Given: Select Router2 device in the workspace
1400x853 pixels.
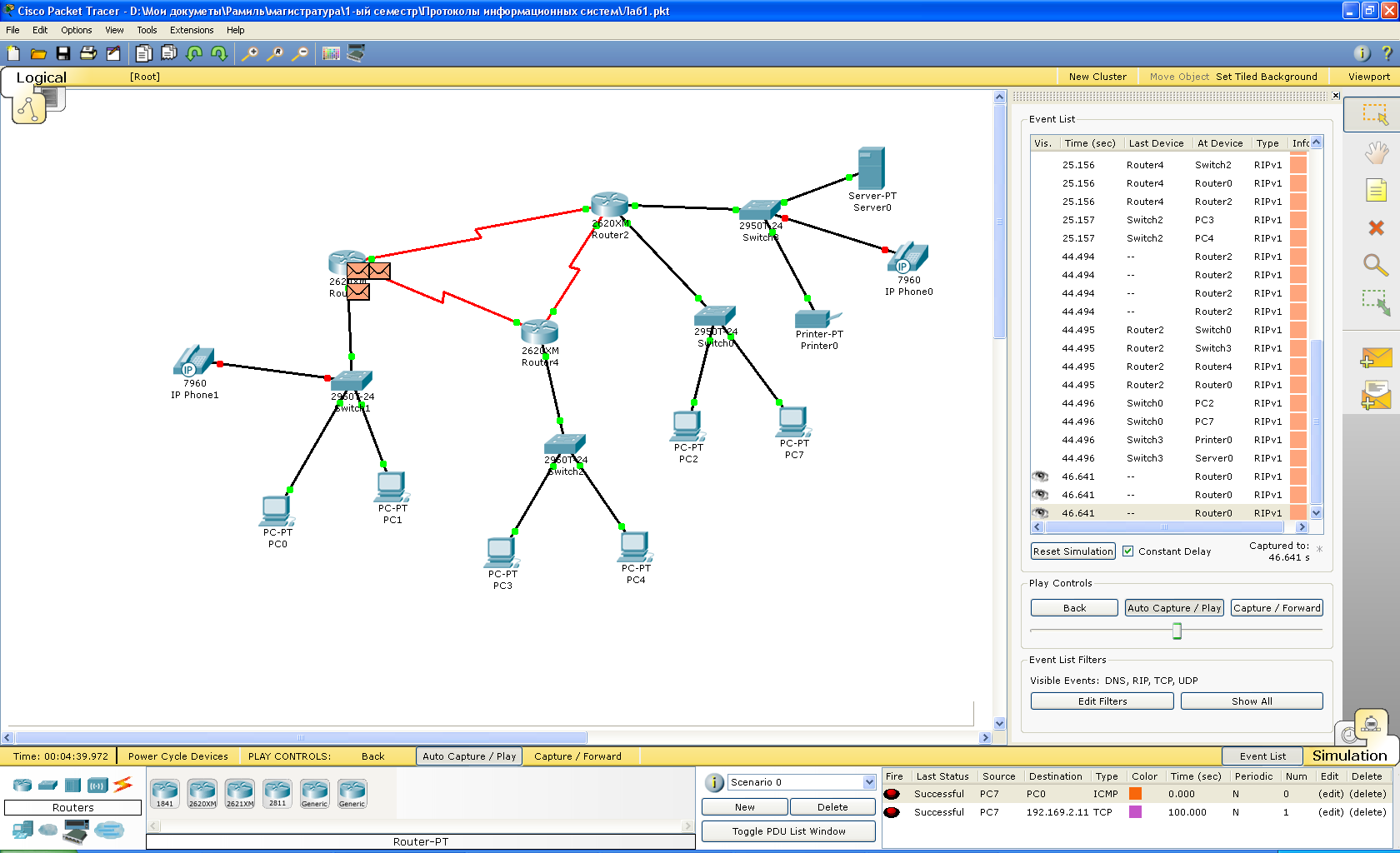Looking at the screenshot, I should click(x=609, y=206).
